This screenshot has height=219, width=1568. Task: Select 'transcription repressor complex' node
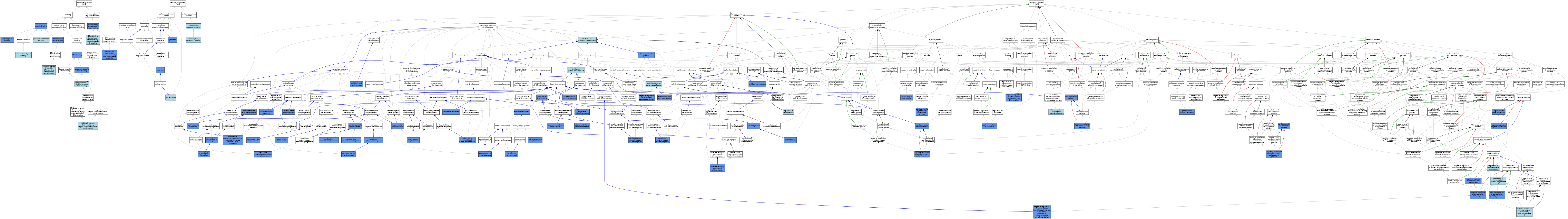coord(194,40)
